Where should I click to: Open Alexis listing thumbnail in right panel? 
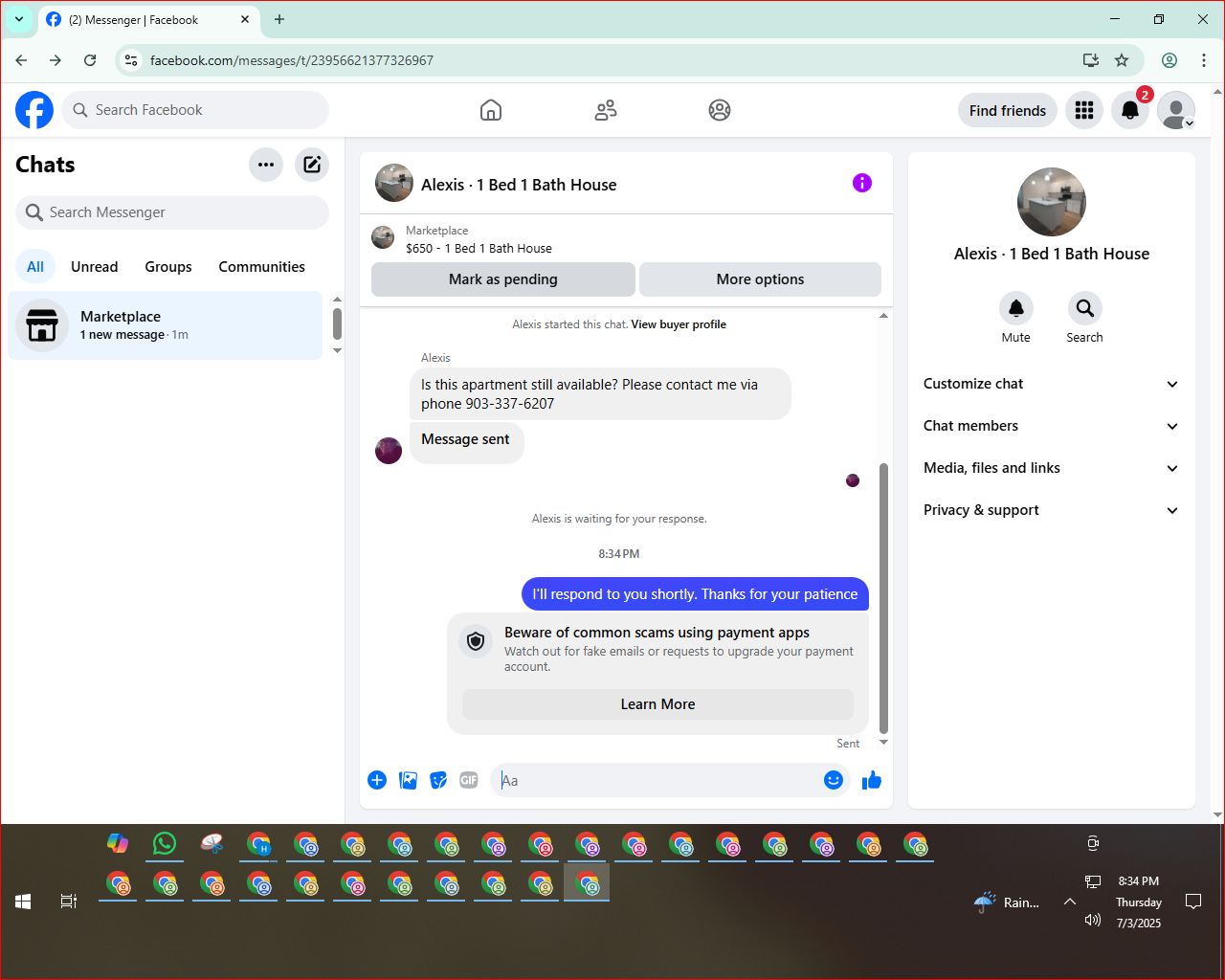(1052, 202)
